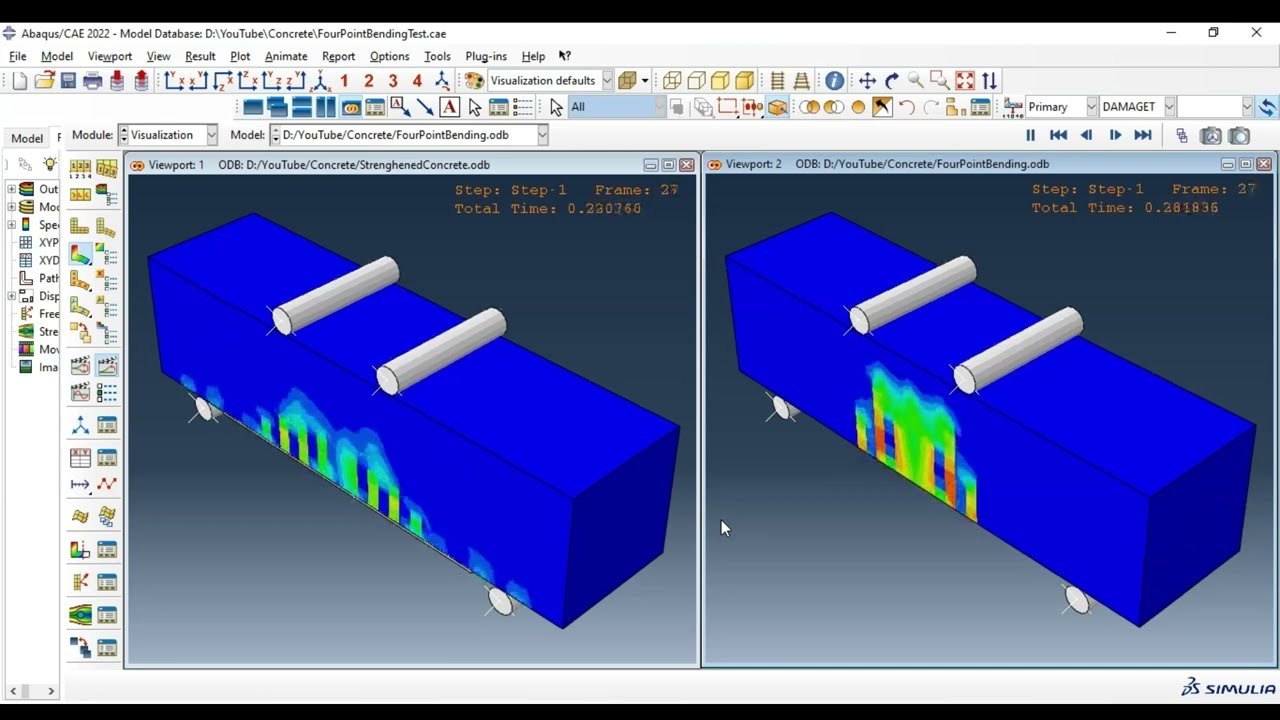Save the model database via floppy icon
Viewport: 1280px width, 720px height.
(68, 81)
